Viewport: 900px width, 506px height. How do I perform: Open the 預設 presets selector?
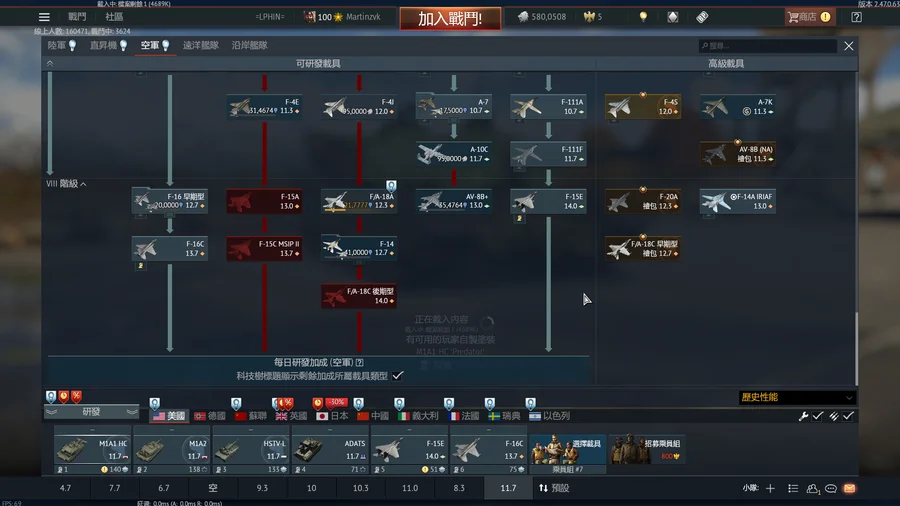(x=554, y=488)
